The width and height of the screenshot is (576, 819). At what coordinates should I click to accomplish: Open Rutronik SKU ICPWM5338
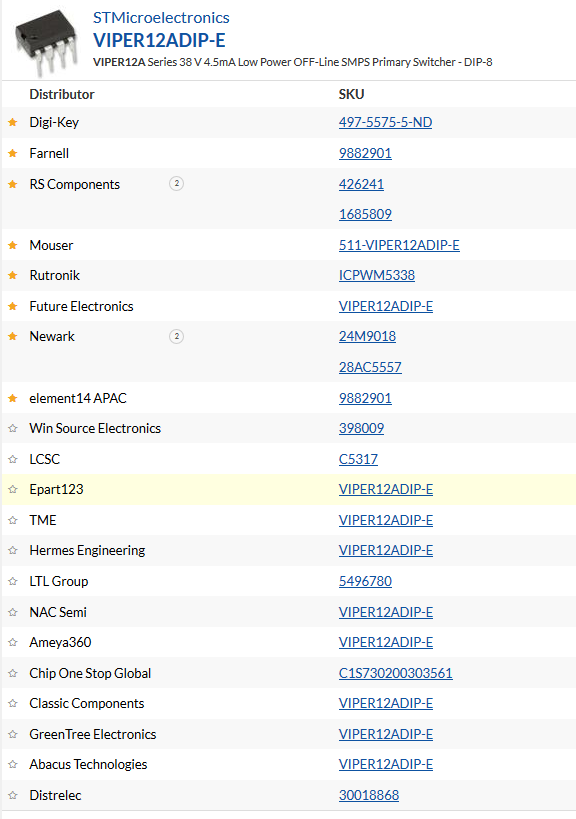[377, 275]
